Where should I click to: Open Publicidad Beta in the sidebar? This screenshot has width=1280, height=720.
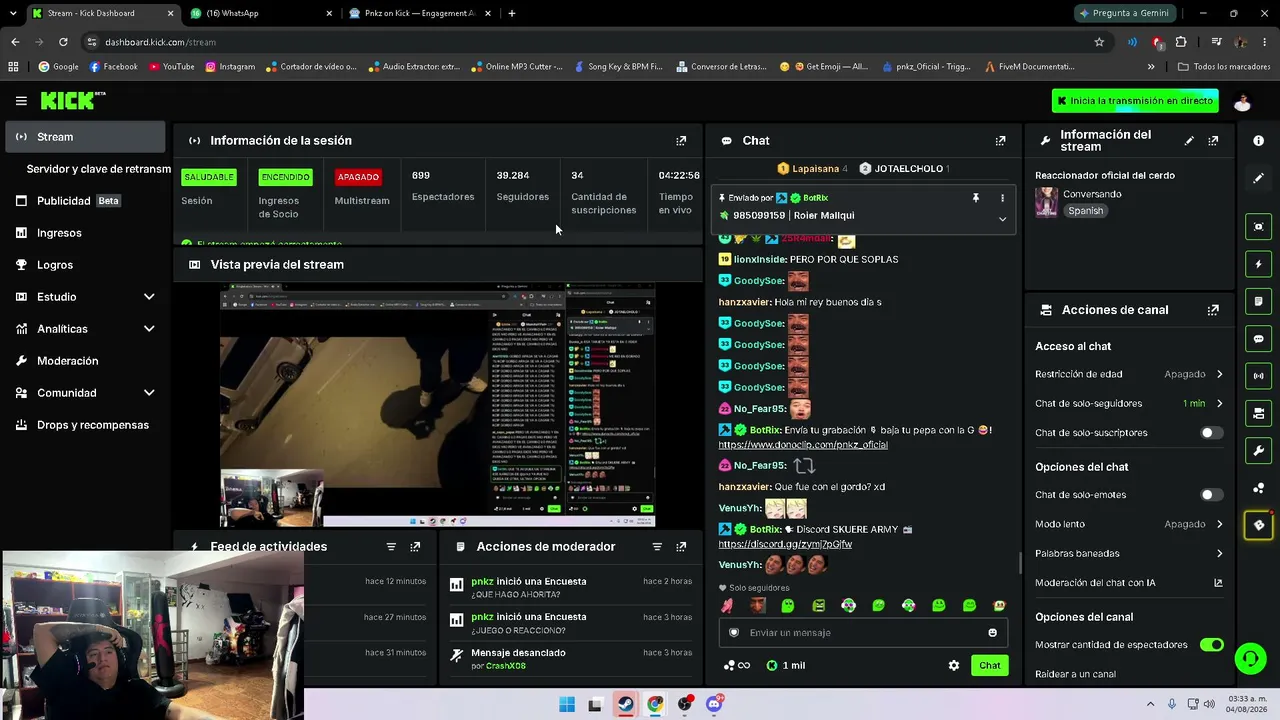click(86, 201)
